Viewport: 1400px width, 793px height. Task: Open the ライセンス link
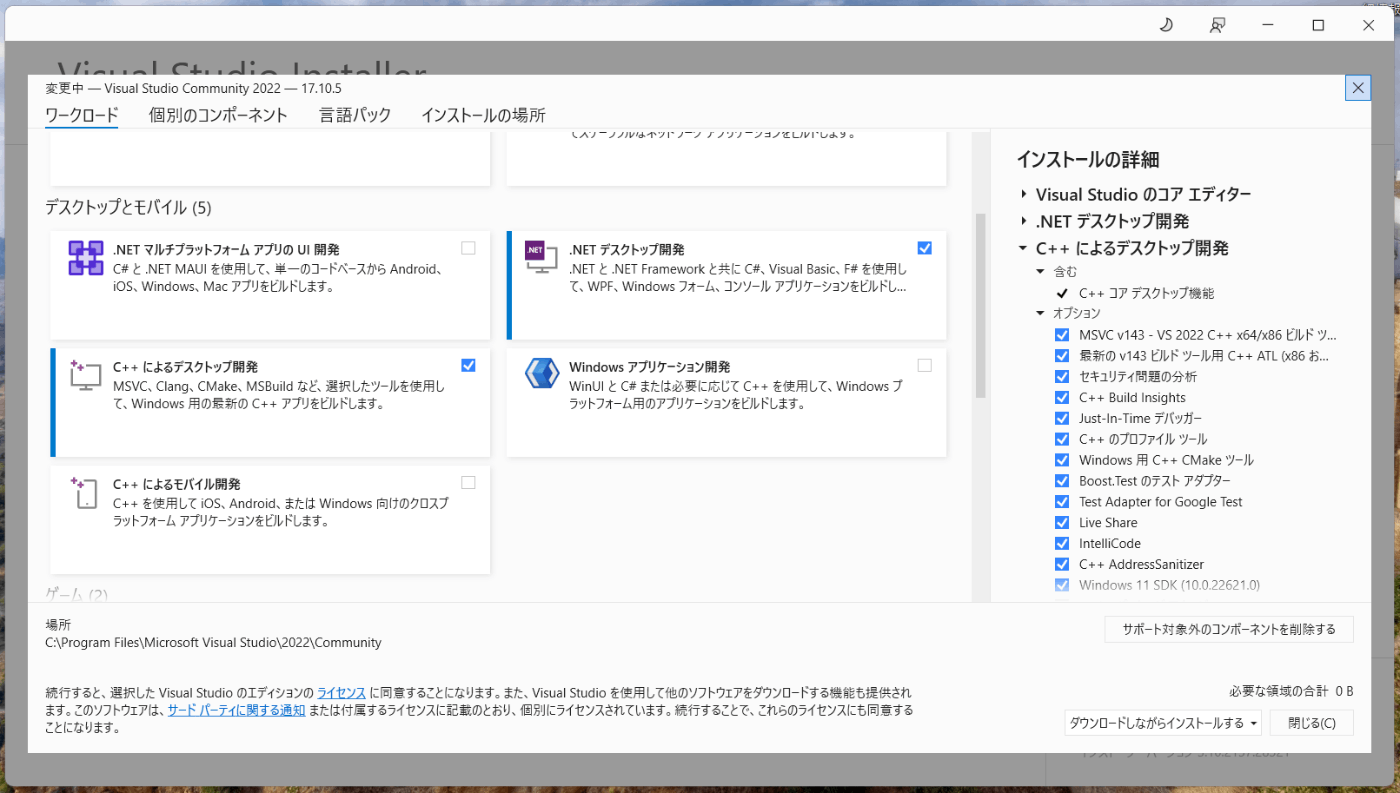click(341, 692)
